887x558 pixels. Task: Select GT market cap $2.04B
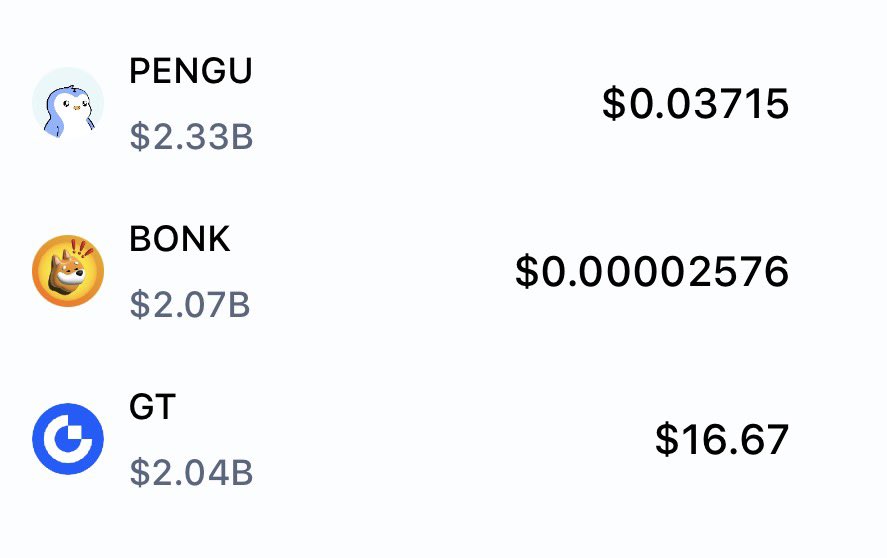tap(191, 473)
